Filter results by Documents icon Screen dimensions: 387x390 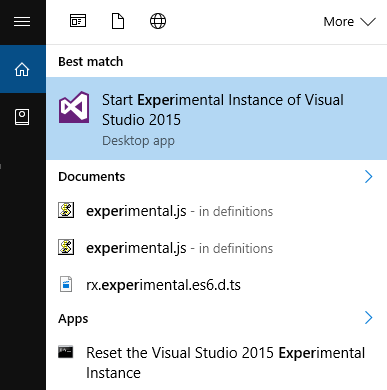(x=118, y=21)
